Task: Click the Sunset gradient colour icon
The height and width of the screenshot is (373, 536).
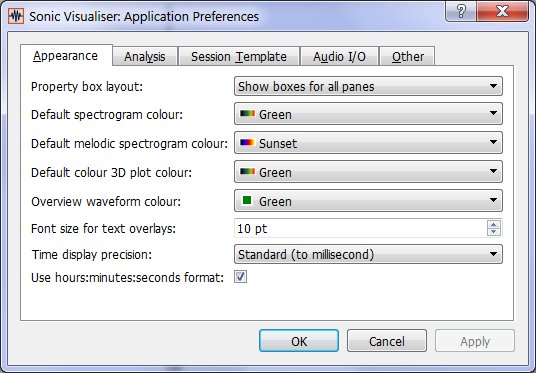Action: (x=247, y=143)
